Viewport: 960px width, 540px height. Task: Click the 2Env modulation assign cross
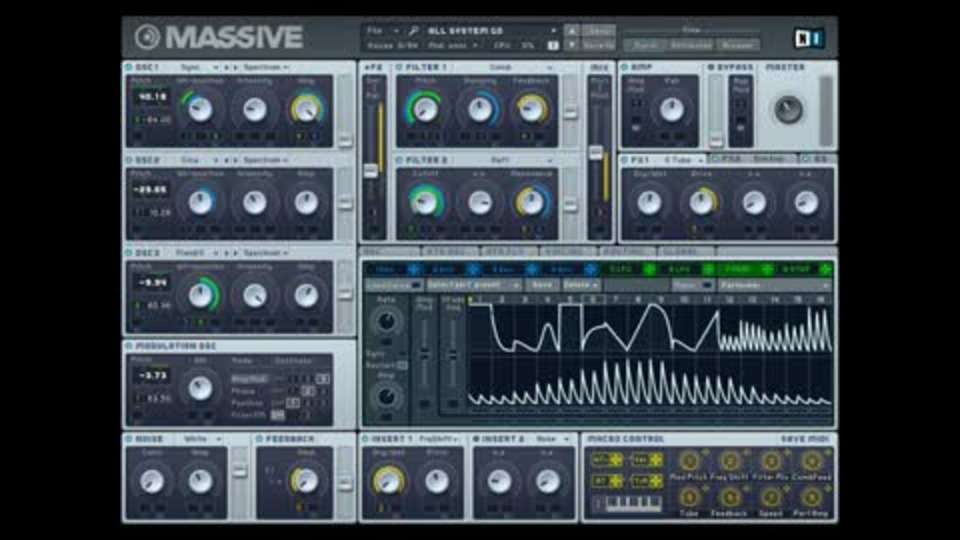click(473, 269)
